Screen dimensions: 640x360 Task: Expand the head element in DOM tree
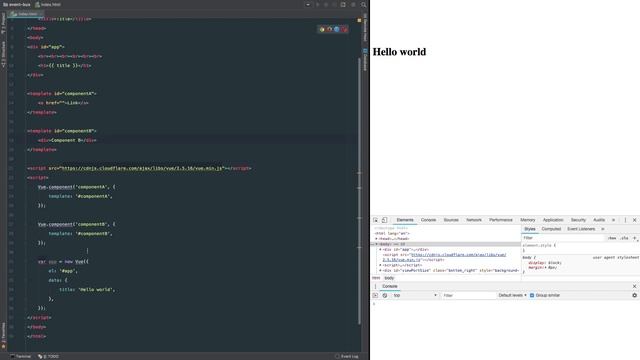(376, 239)
